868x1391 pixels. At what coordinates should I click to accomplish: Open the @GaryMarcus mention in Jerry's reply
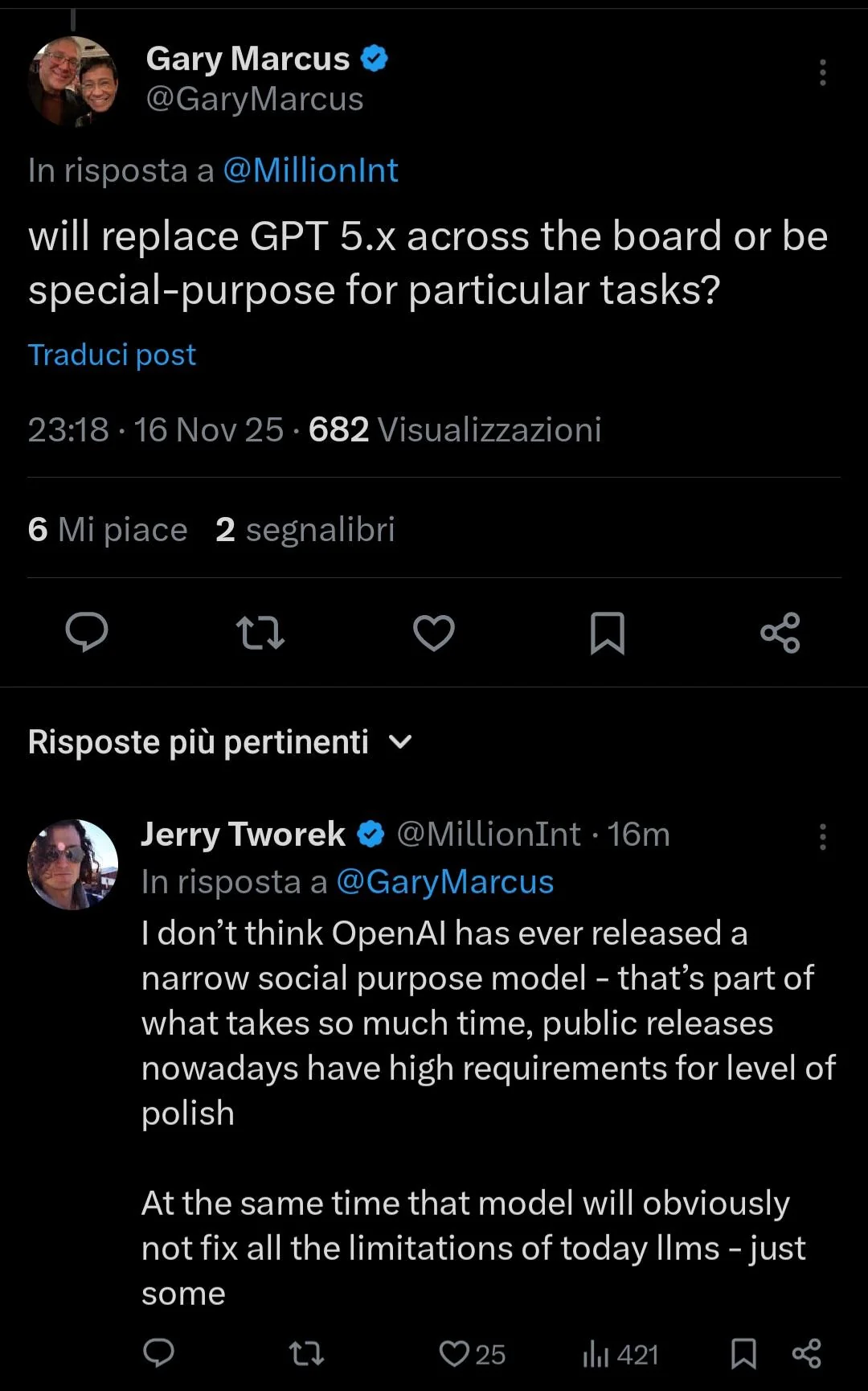(x=444, y=882)
